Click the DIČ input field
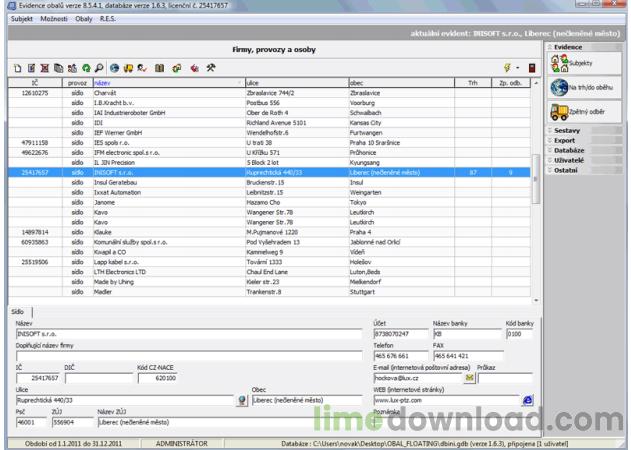Image resolution: width=631 pixels, height=450 pixels. tap(99, 378)
